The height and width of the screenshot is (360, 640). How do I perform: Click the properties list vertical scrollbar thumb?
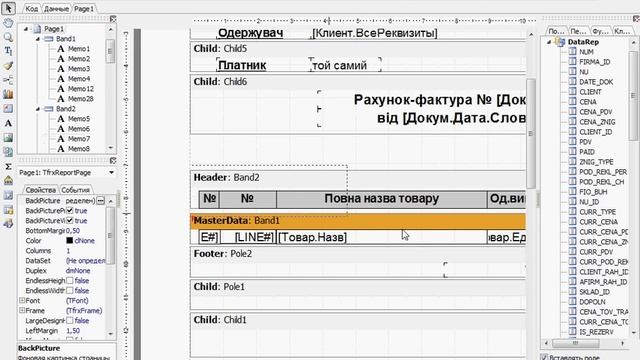click(111, 235)
